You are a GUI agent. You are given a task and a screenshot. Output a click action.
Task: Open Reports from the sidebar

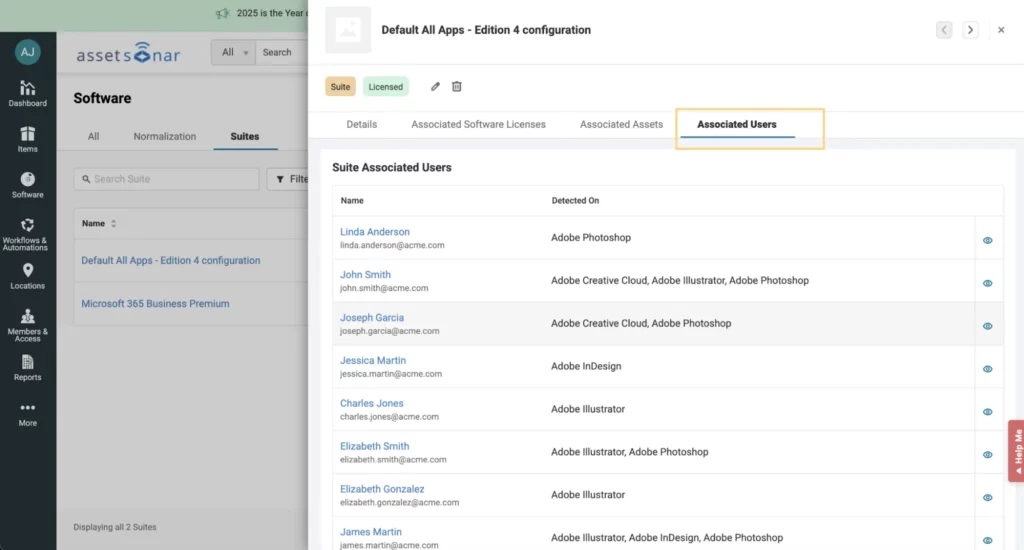click(x=28, y=367)
